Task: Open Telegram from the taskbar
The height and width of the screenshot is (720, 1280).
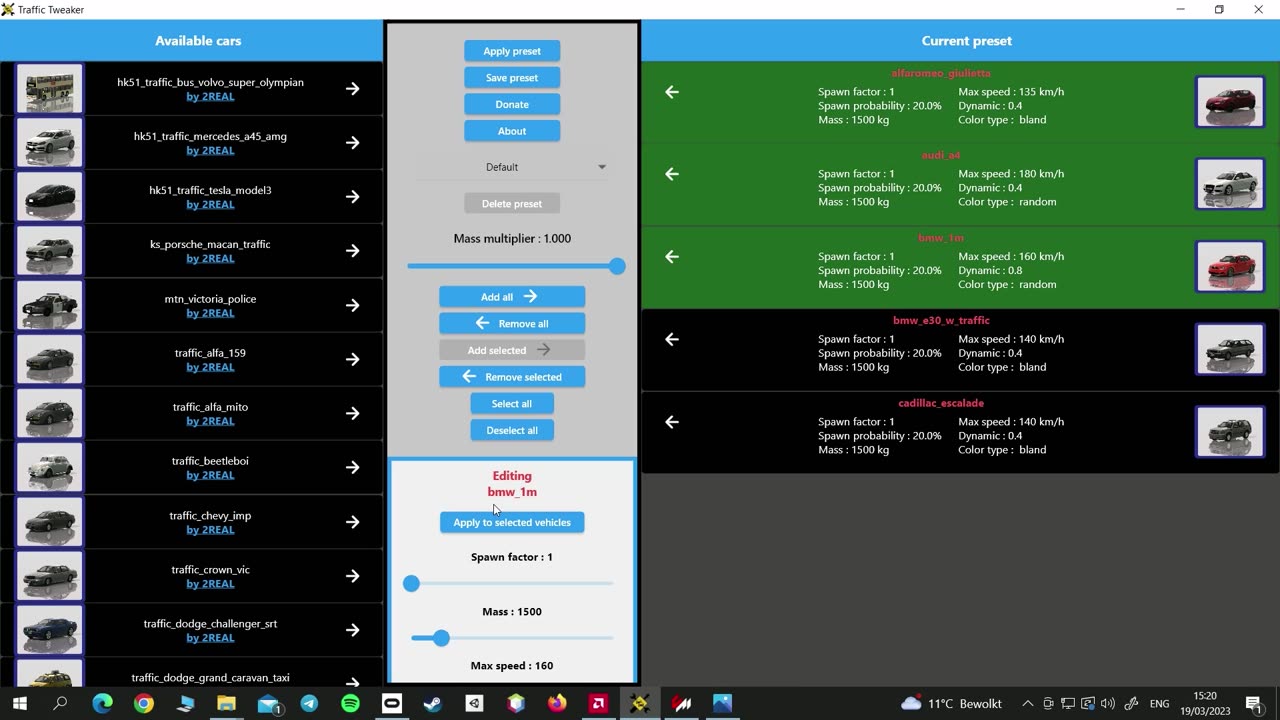Action: [309, 704]
